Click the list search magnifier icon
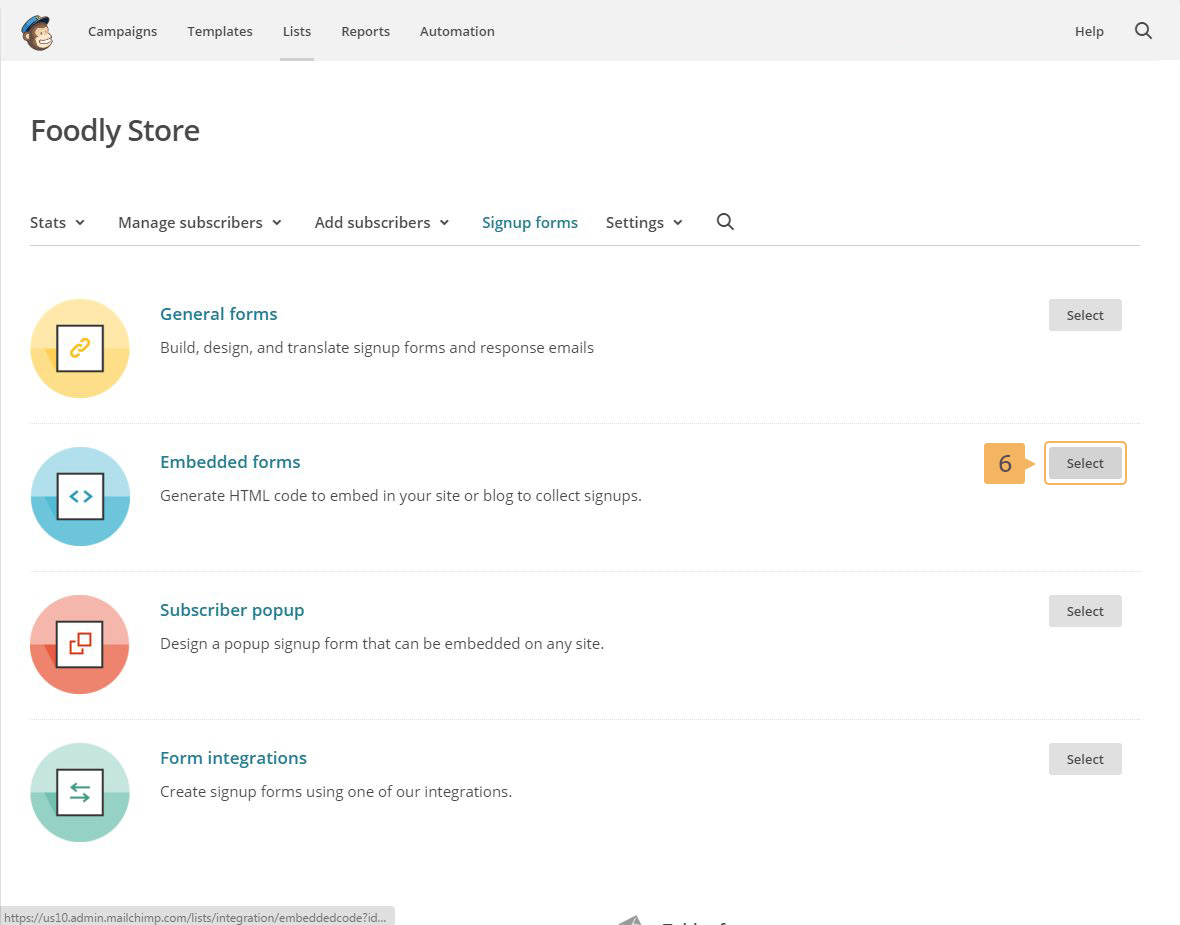 (x=725, y=222)
